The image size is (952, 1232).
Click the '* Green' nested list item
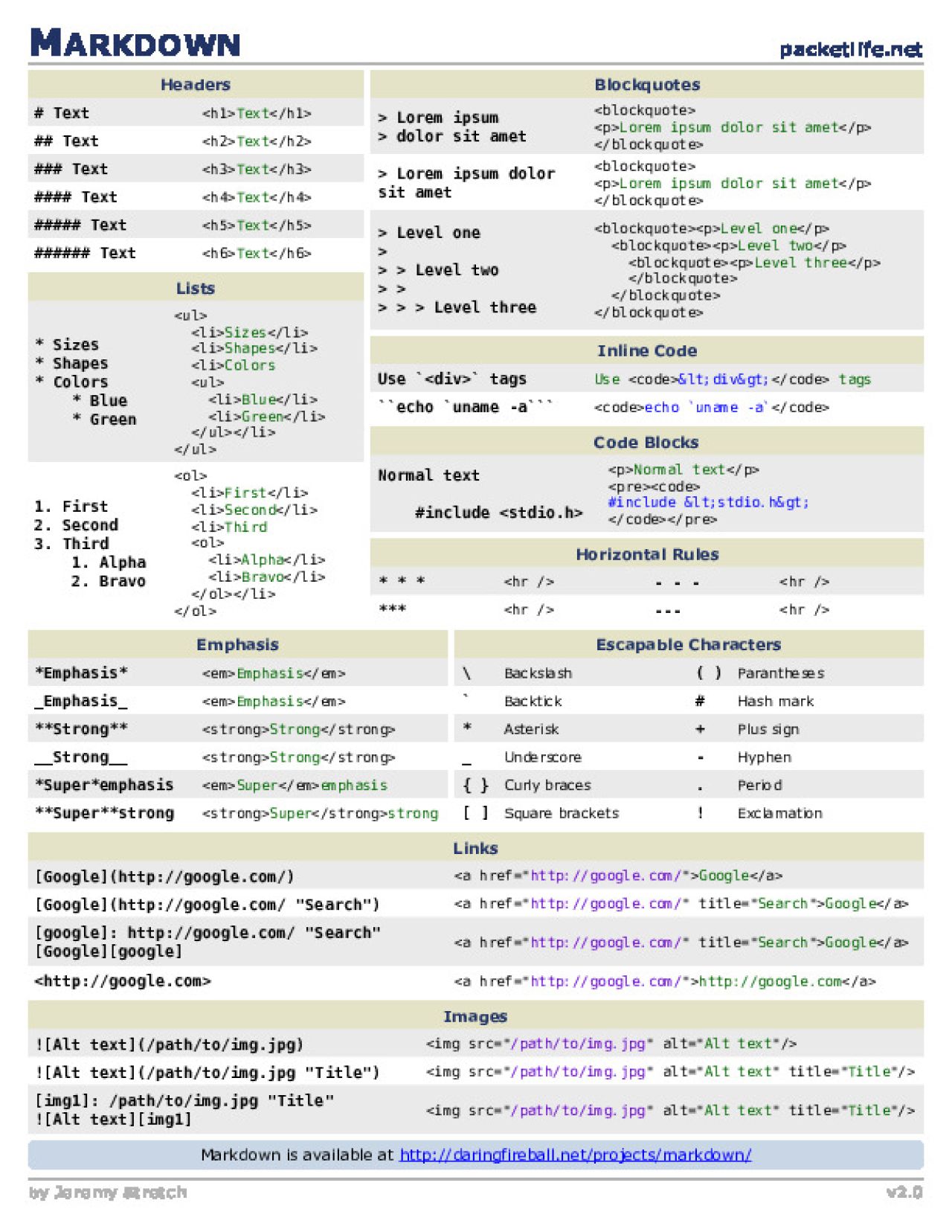(x=104, y=419)
